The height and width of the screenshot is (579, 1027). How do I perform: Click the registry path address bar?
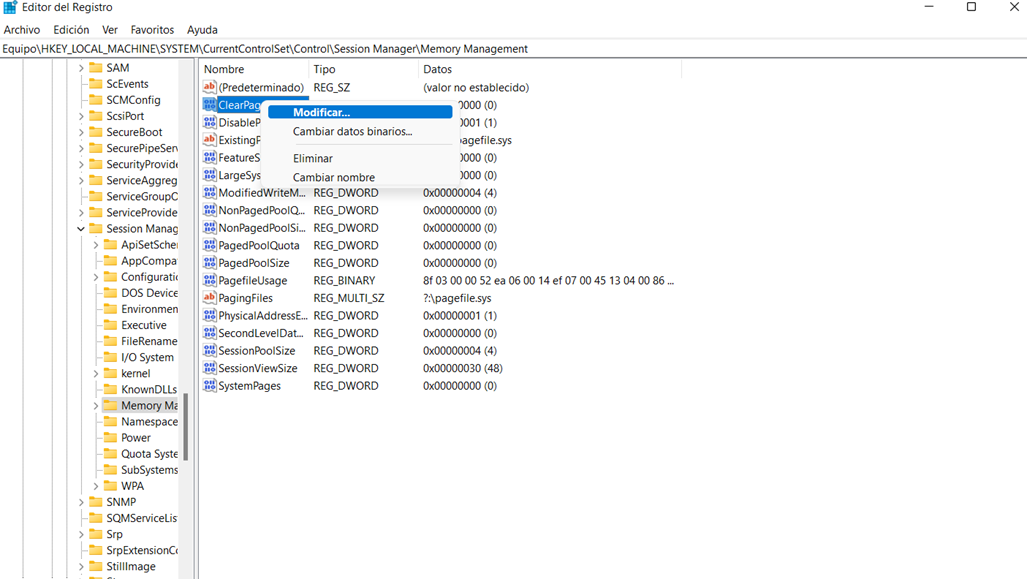click(x=514, y=48)
